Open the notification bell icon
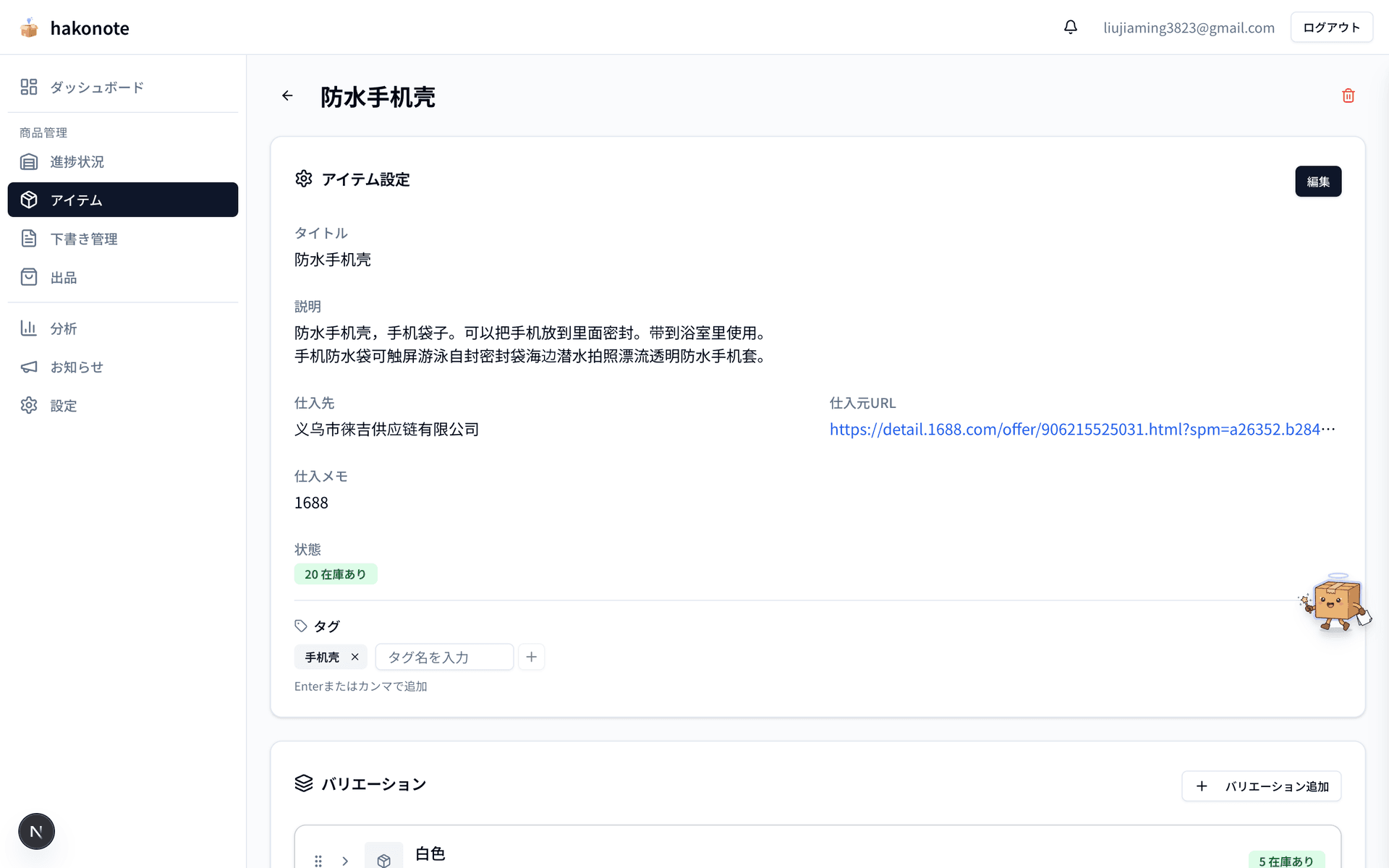Viewport: 1389px width, 868px height. pyautogui.click(x=1070, y=27)
